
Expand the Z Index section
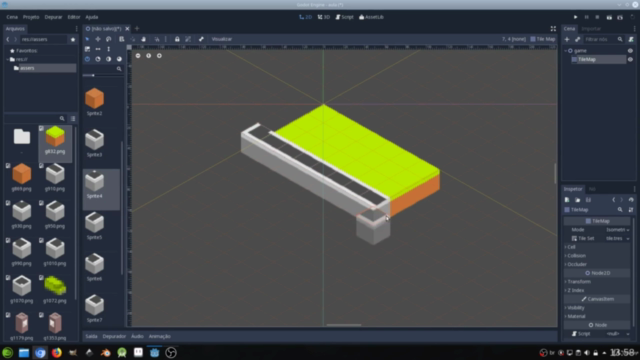pyautogui.click(x=597, y=290)
